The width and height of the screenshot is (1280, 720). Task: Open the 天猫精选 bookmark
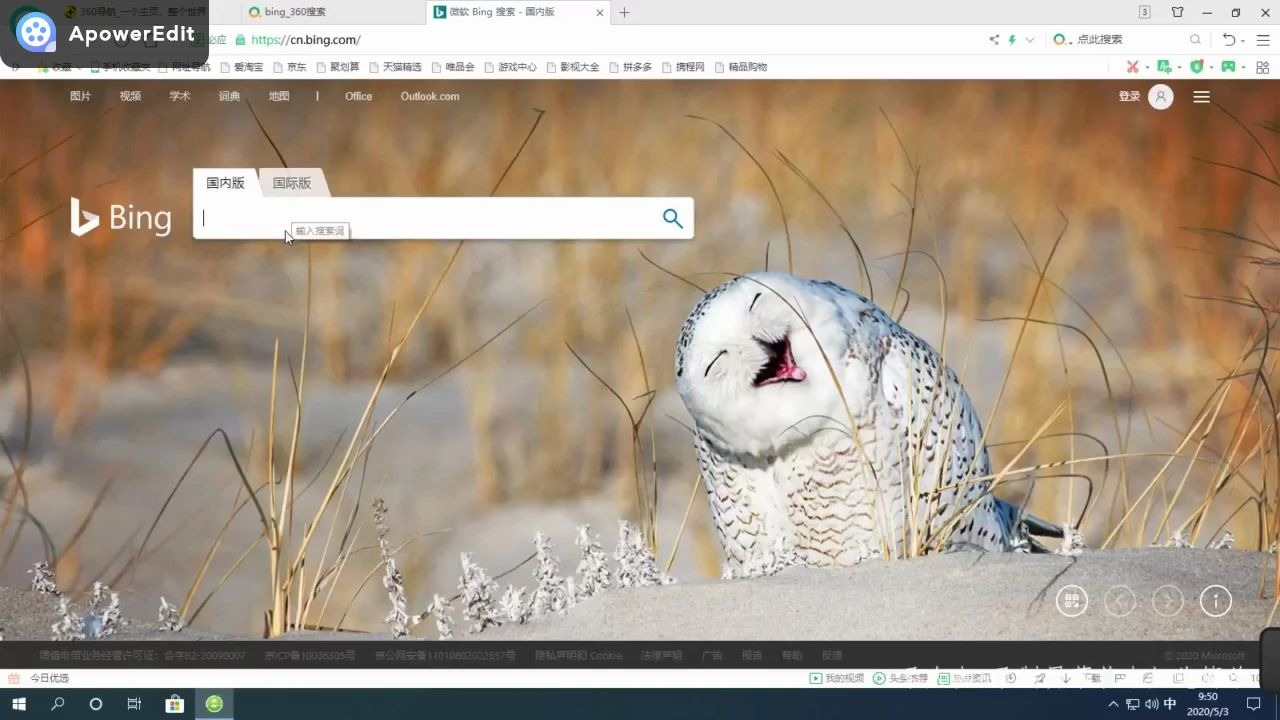point(395,67)
